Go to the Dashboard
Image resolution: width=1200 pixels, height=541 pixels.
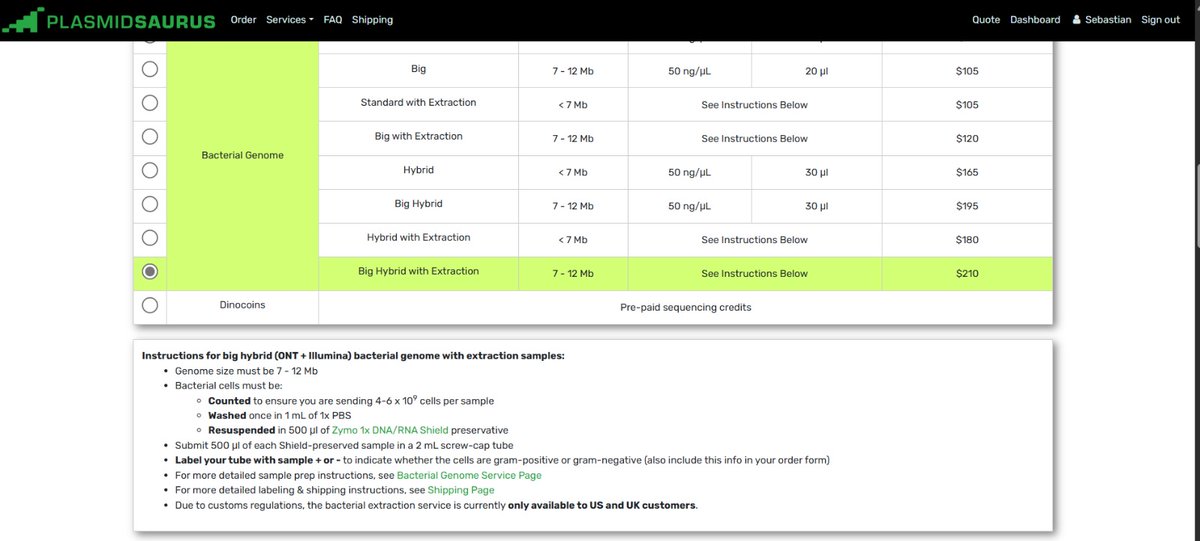[1035, 20]
